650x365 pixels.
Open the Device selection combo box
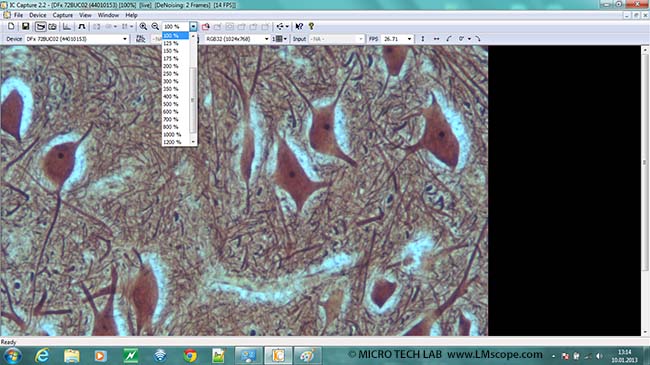pyautogui.click(x=77, y=39)
